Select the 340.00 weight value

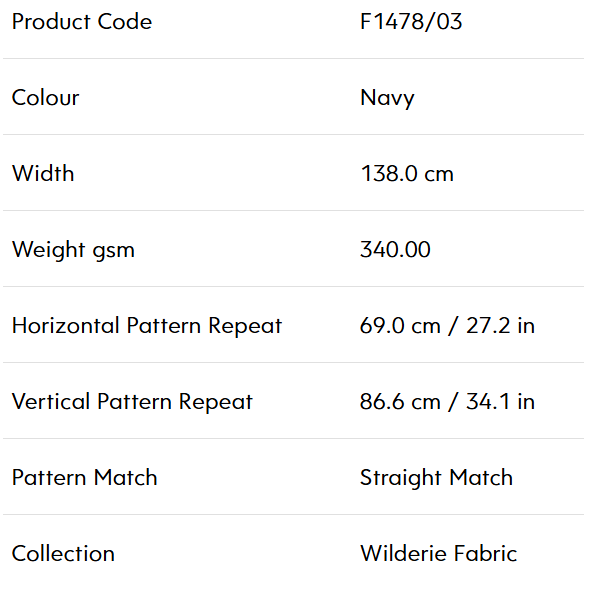click(x=395, y=249)
